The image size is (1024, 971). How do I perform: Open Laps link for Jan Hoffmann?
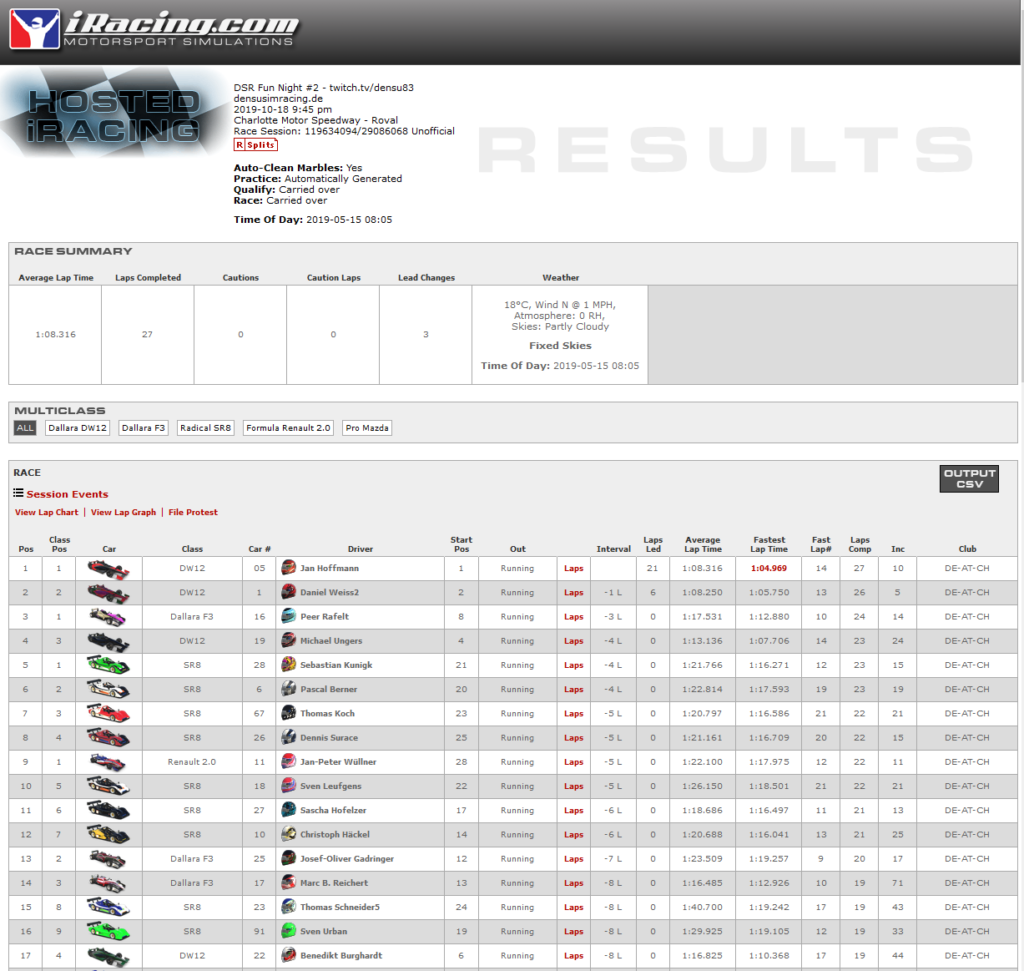[x=573, y=569]
